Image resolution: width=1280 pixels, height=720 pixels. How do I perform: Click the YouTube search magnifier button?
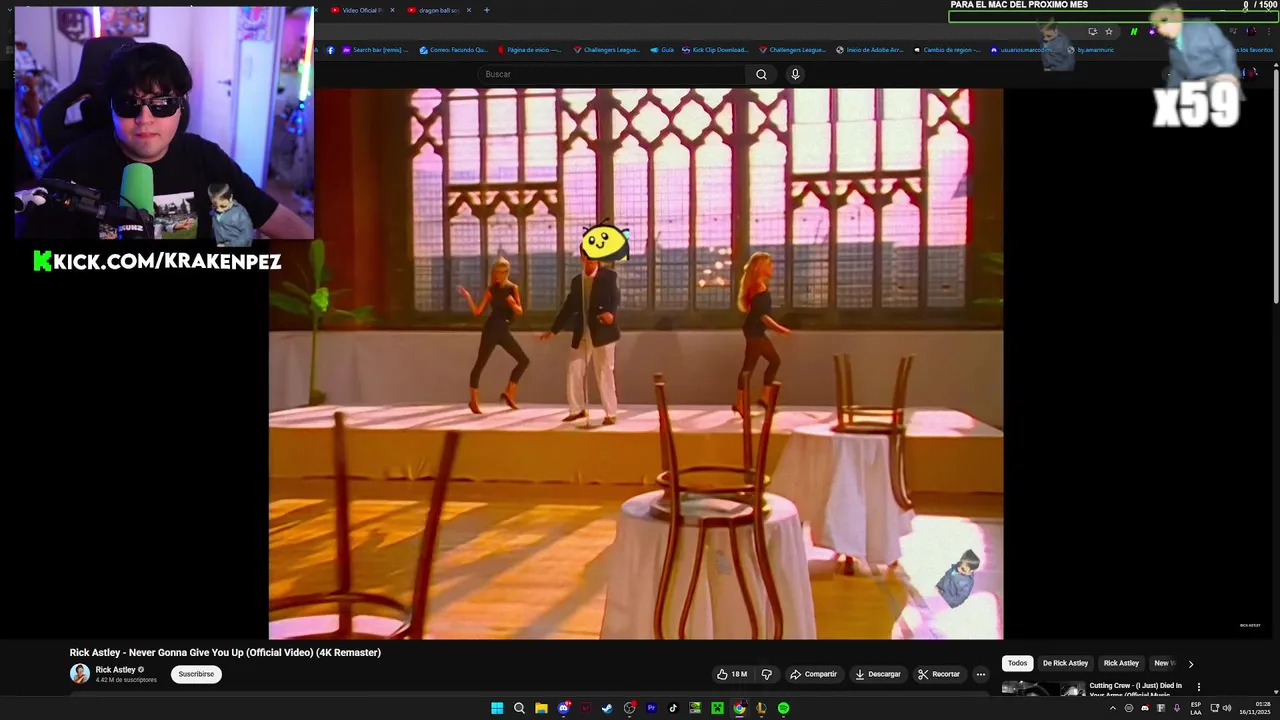[x=761, y=74]
